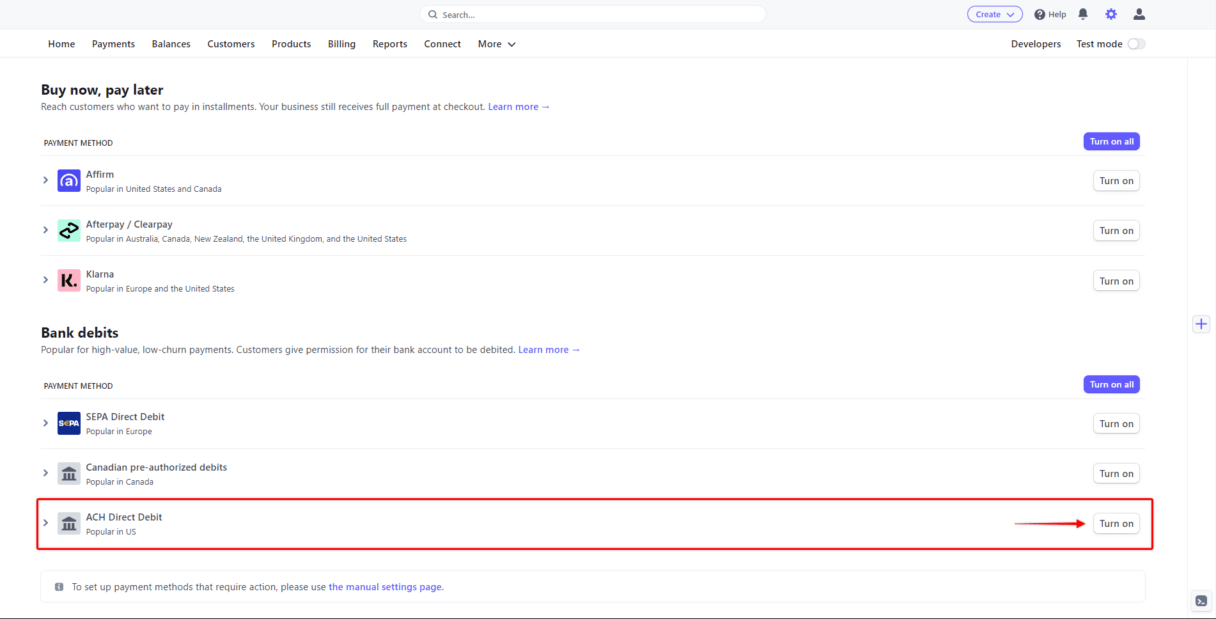Click the Help question mark icon

click(1039, 15)
